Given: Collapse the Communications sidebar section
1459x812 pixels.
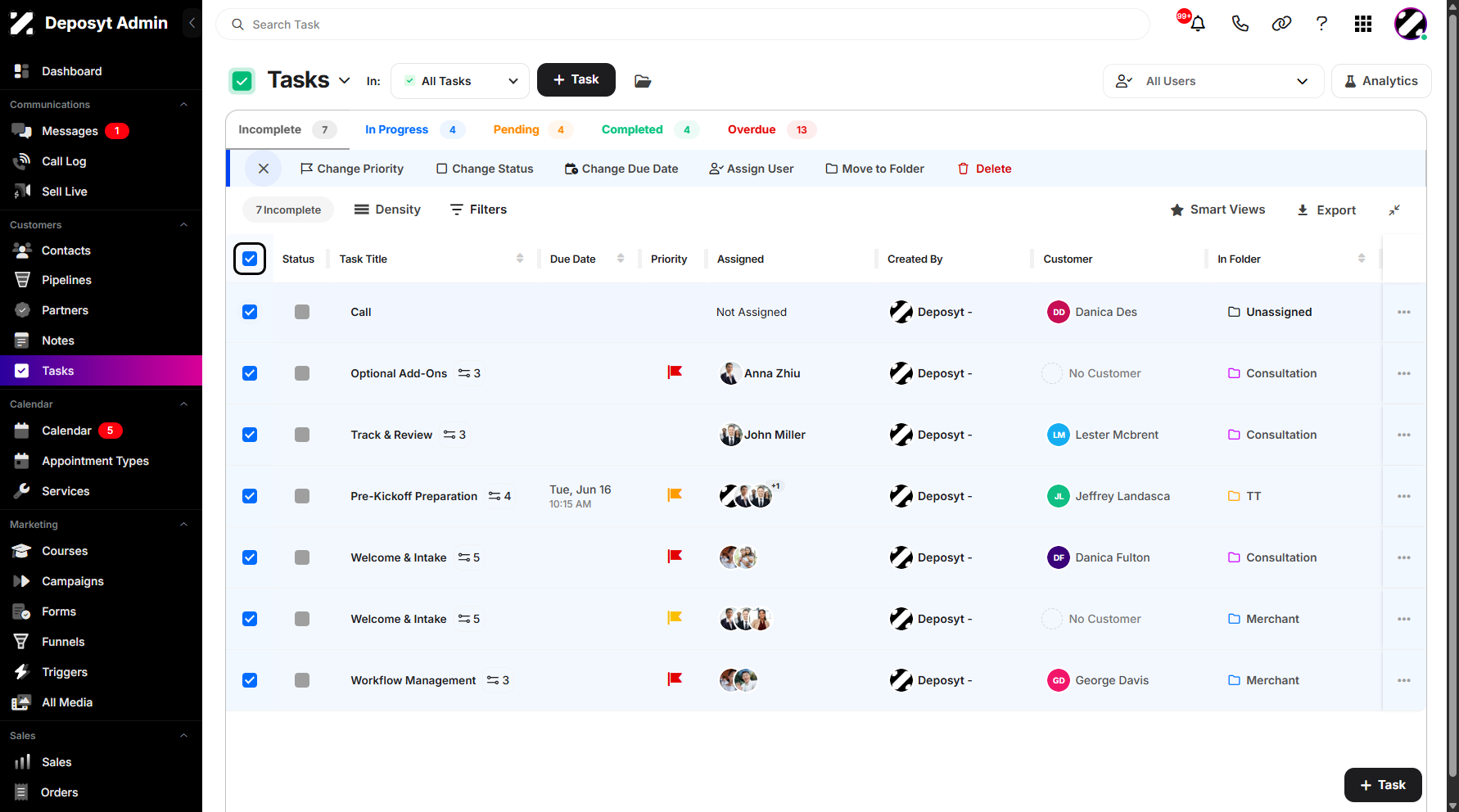Looking at the screenshot, I should pyautogui.click(x=183, y=105).
